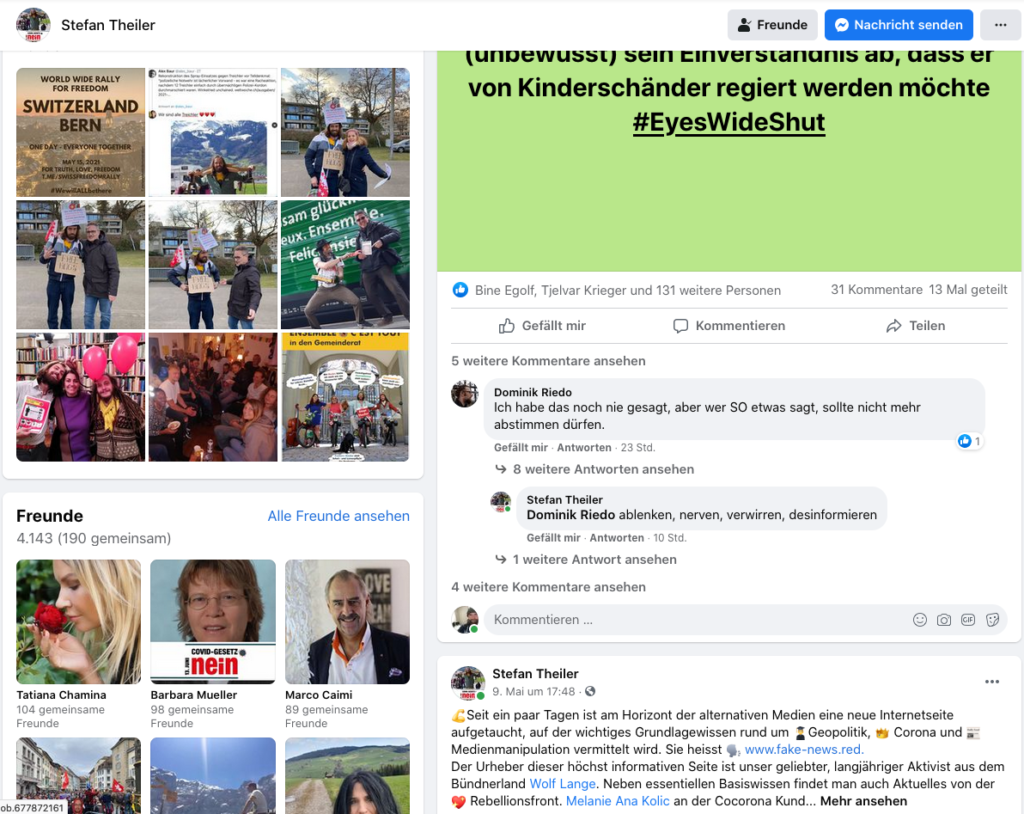Screen dimensions: 1024x814
Task: Open the three-dots profile options menu
Action: tap(1000, 25)
